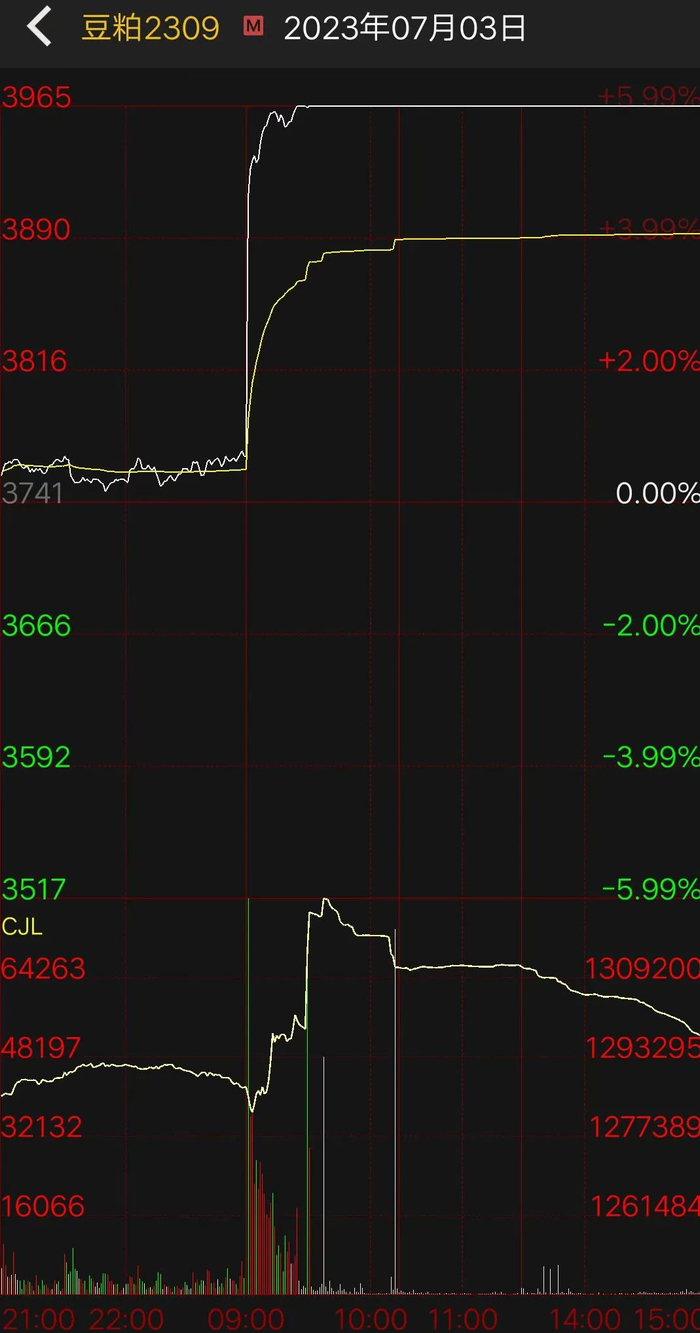Tap the back arrow icon
The width and height of the screenshot is (700, 1333).
pyautogui.click(x=38, y=27)
